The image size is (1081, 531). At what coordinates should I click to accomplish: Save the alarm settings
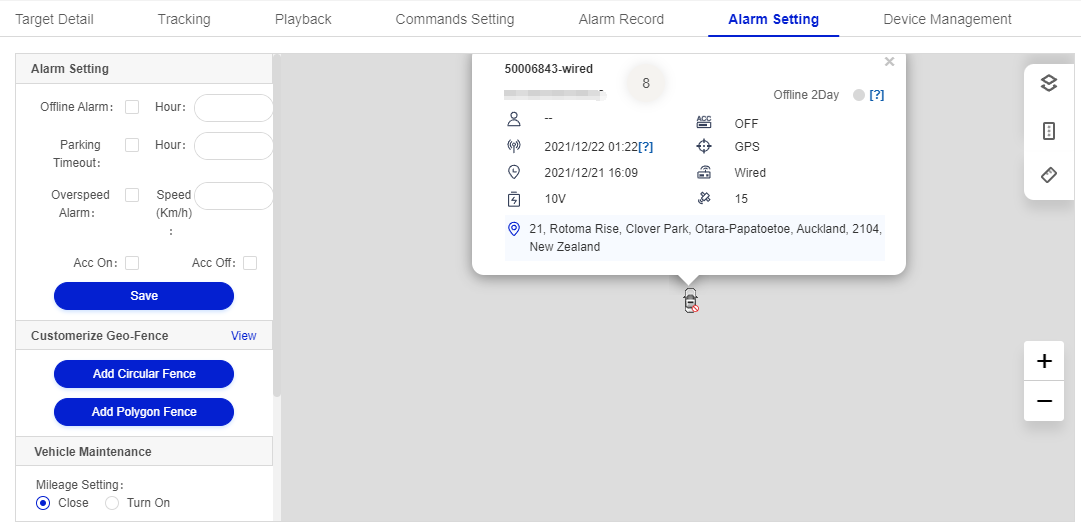144,296
